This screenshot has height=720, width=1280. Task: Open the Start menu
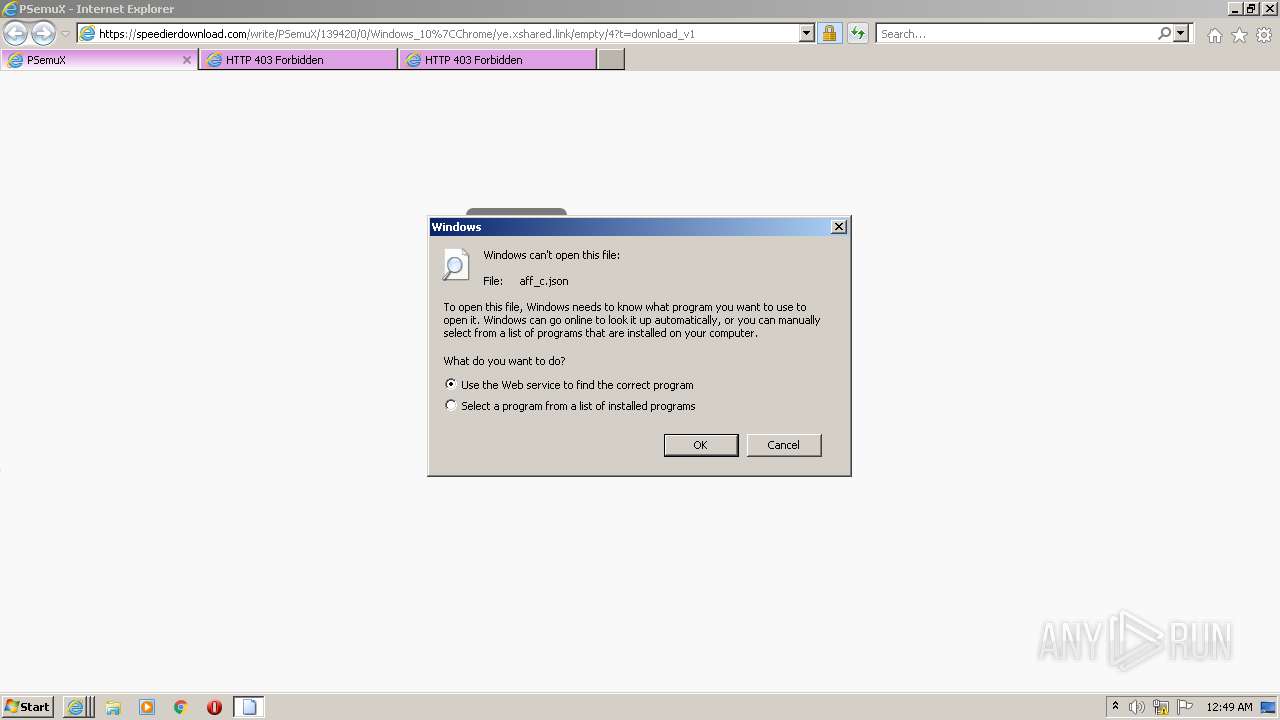point(27,706)
